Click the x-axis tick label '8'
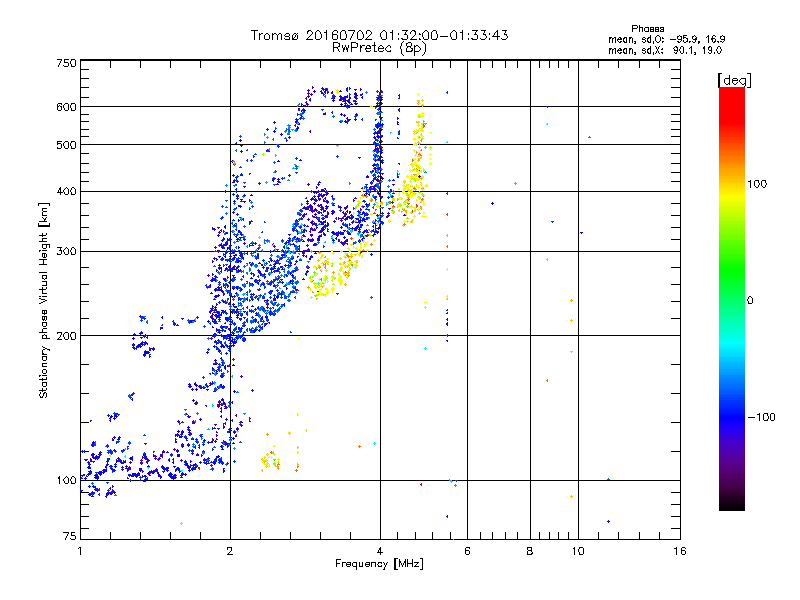Image resolution: width=800 pixels, height=600 pixels. click(x=530, y=551)
